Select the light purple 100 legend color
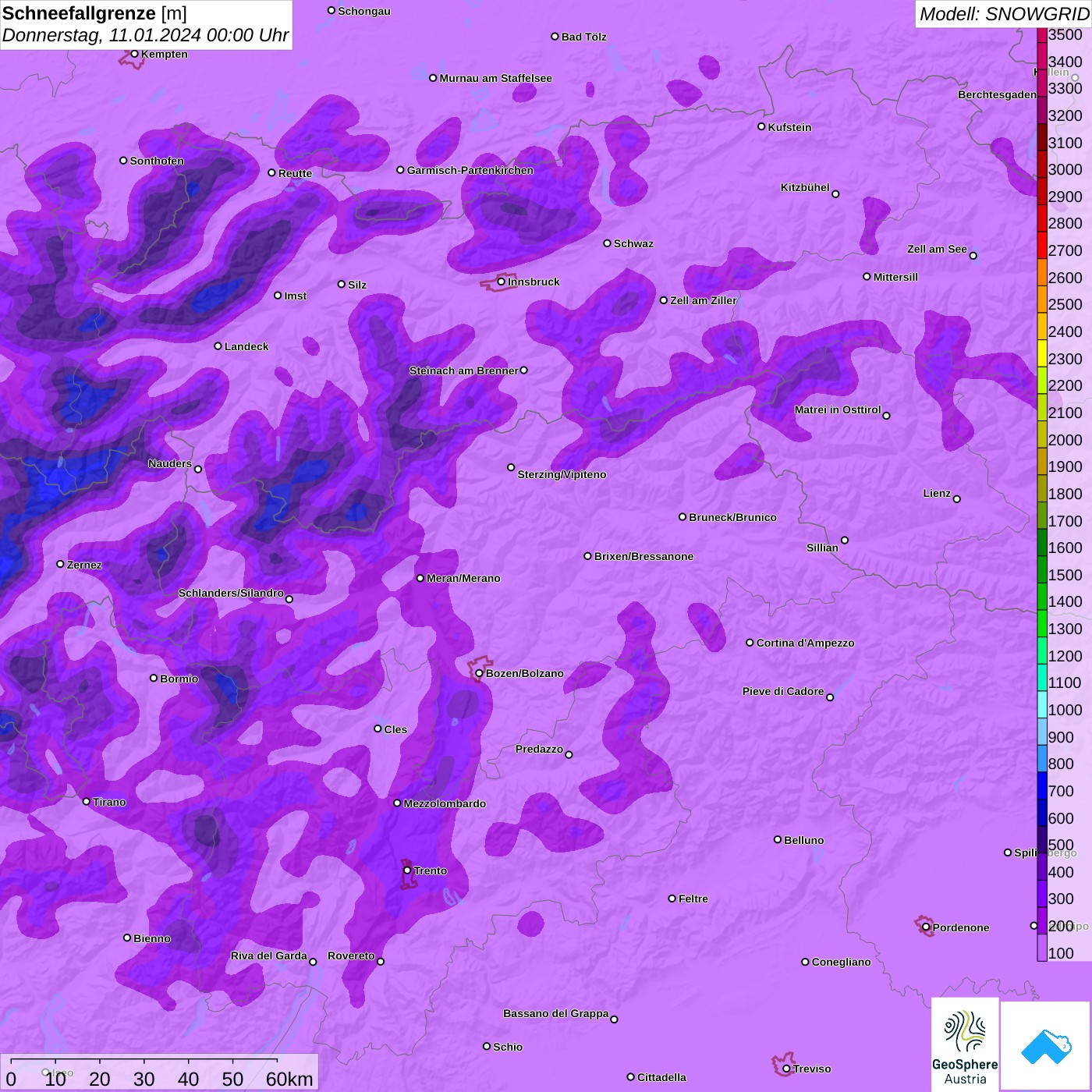 (x=1042, y=947)
